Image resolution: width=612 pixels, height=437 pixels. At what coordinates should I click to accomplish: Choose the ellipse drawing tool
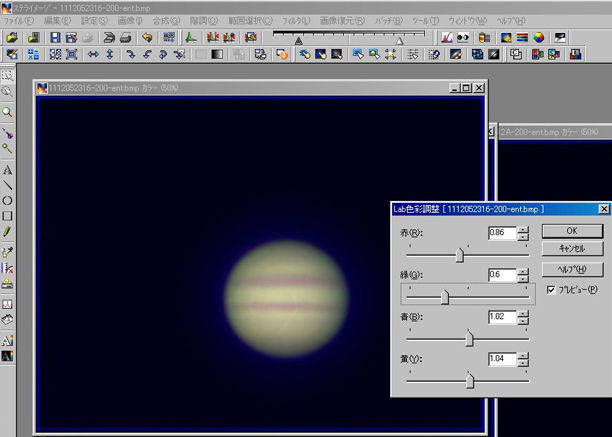tap(8, 200)
